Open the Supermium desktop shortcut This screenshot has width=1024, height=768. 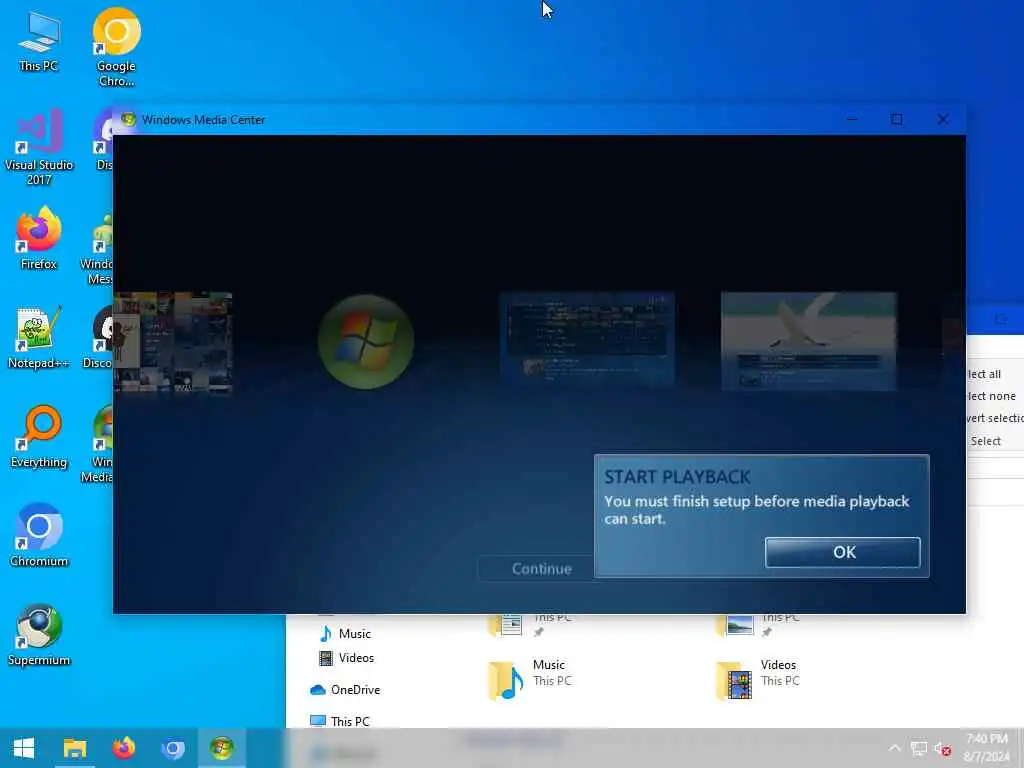tap(39, 635)
